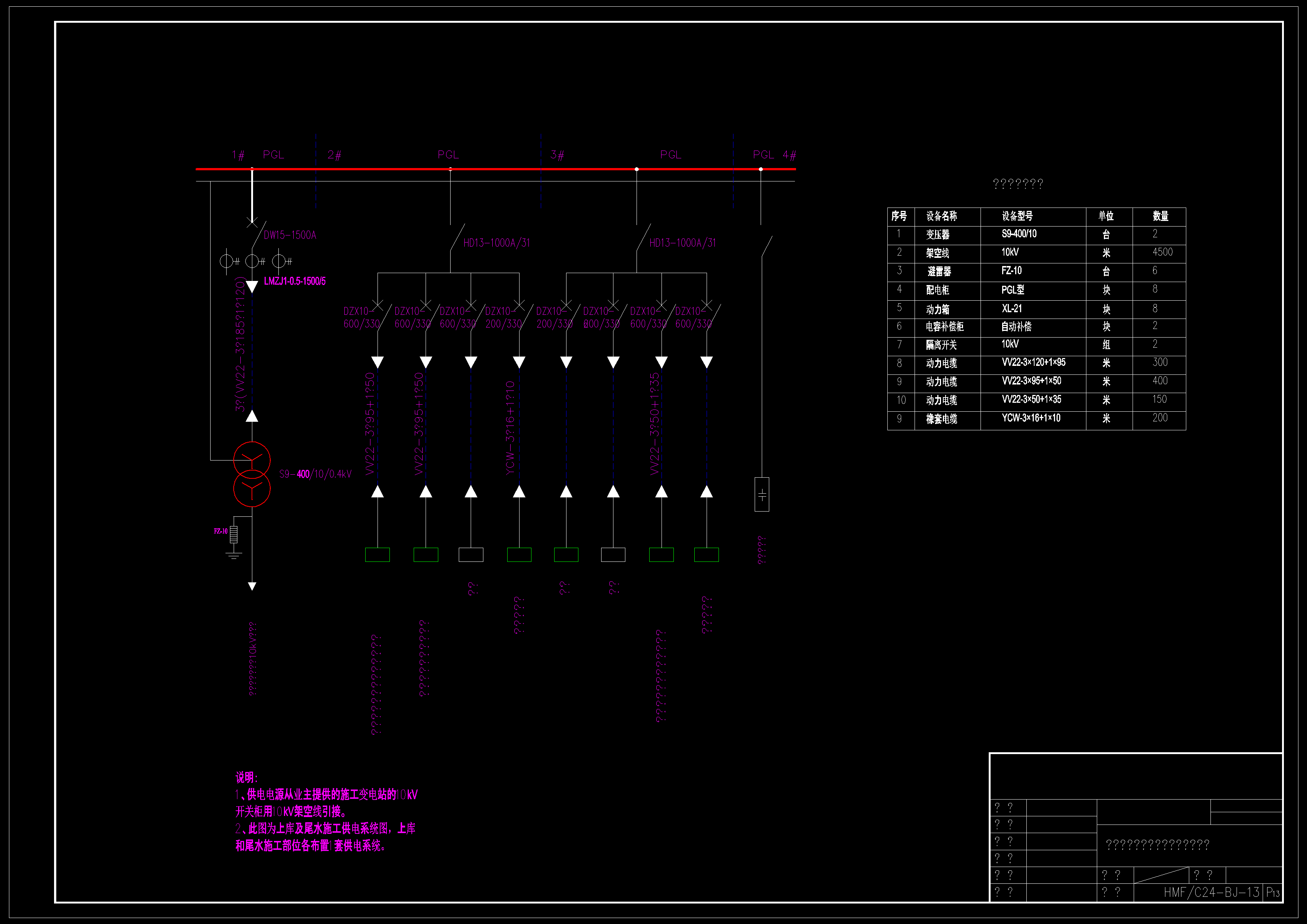Select the 动力箱 table cell
The width and height of the screenshot is (1307, 924).
click(938, 310)
